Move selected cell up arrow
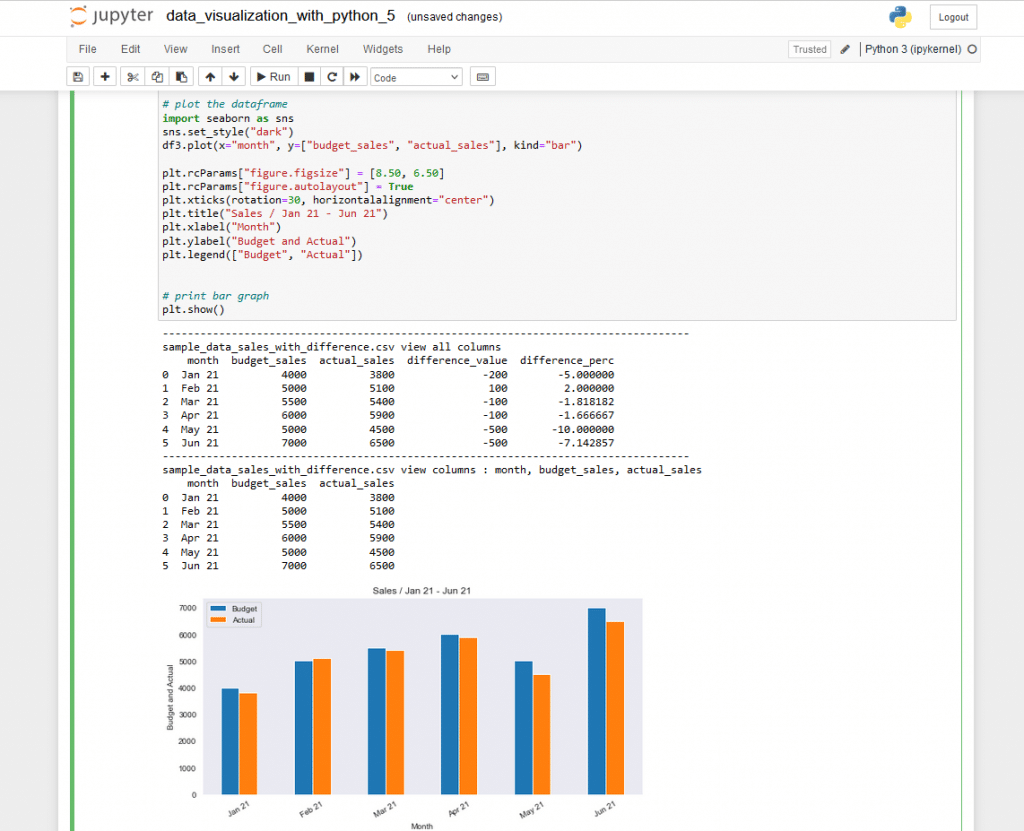This screenshot has height=831, width=1024. coord(210,77)
